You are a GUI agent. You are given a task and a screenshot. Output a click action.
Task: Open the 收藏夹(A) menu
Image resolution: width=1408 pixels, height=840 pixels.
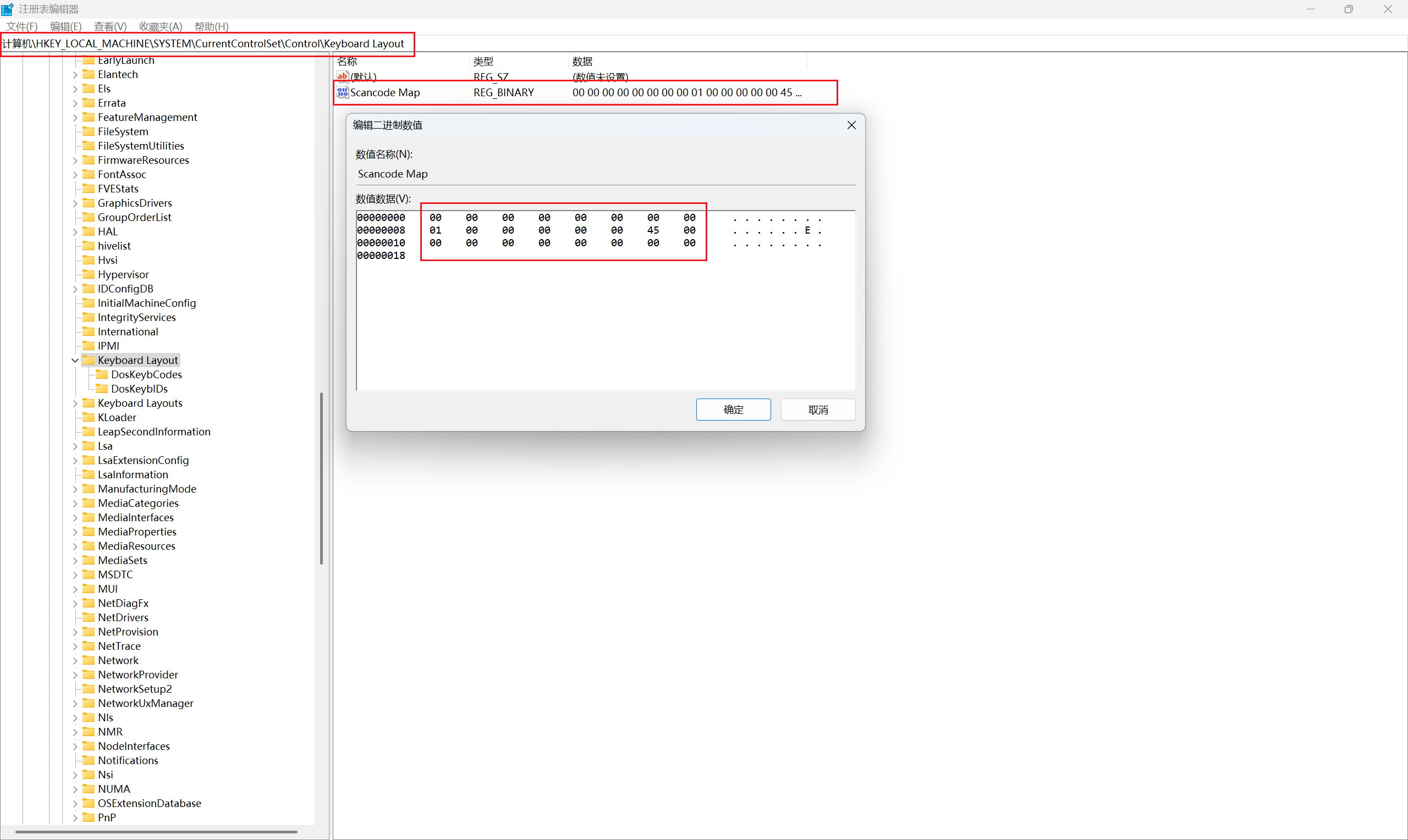pyautogui.click(x=160, y=26)
